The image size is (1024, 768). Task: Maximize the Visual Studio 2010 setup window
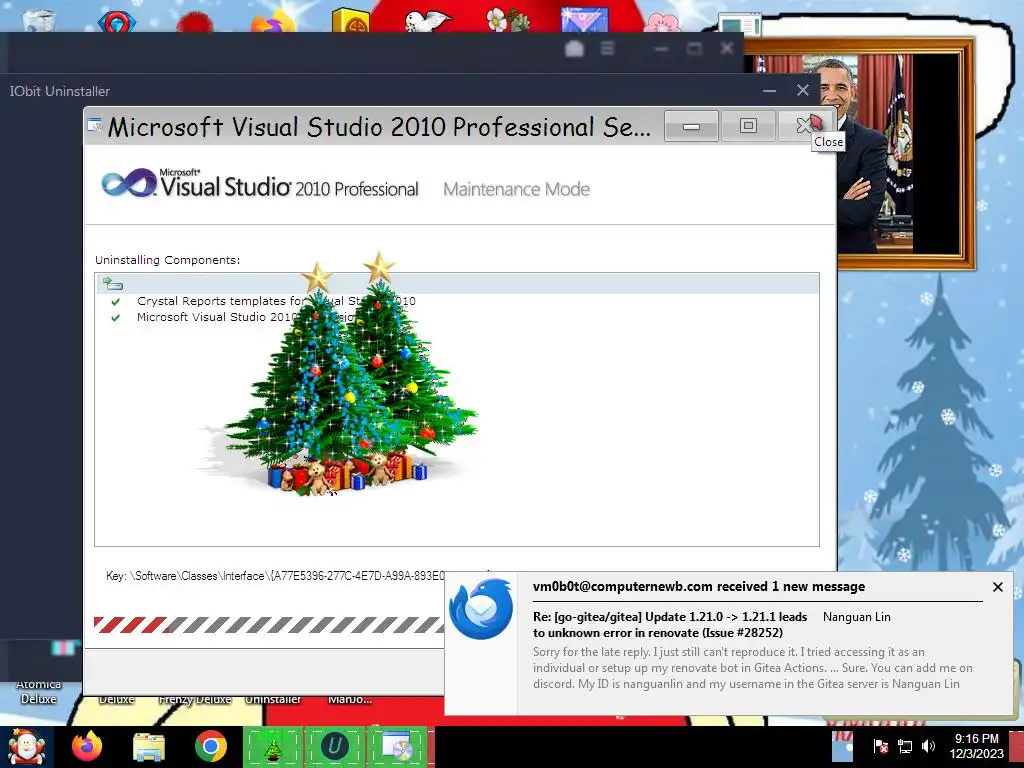[x=748, y=125]
